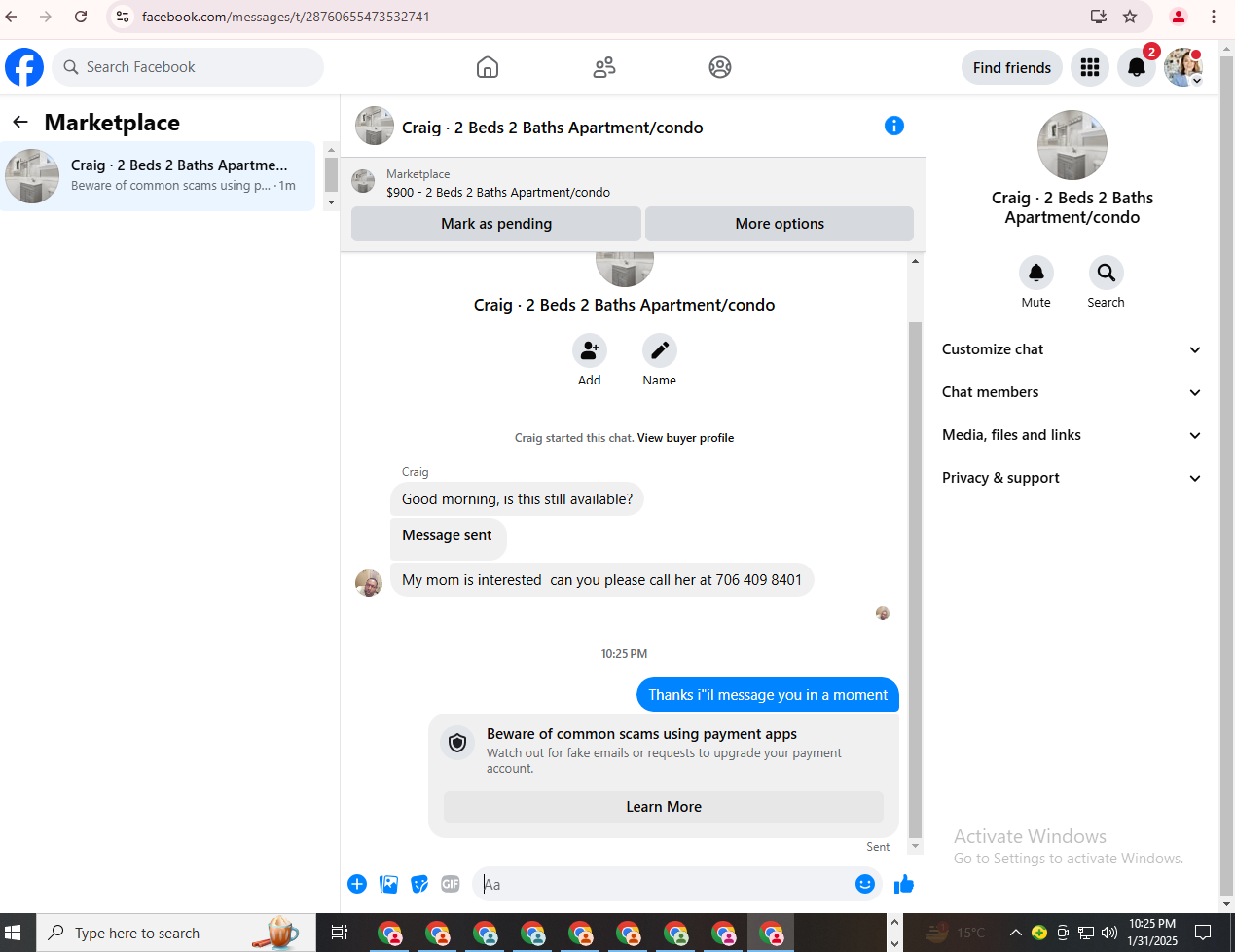Image resolution: width=1235 pixels, height=952 pixels.
Task: Click Learn More in scam warning
Action: point(664,807)
